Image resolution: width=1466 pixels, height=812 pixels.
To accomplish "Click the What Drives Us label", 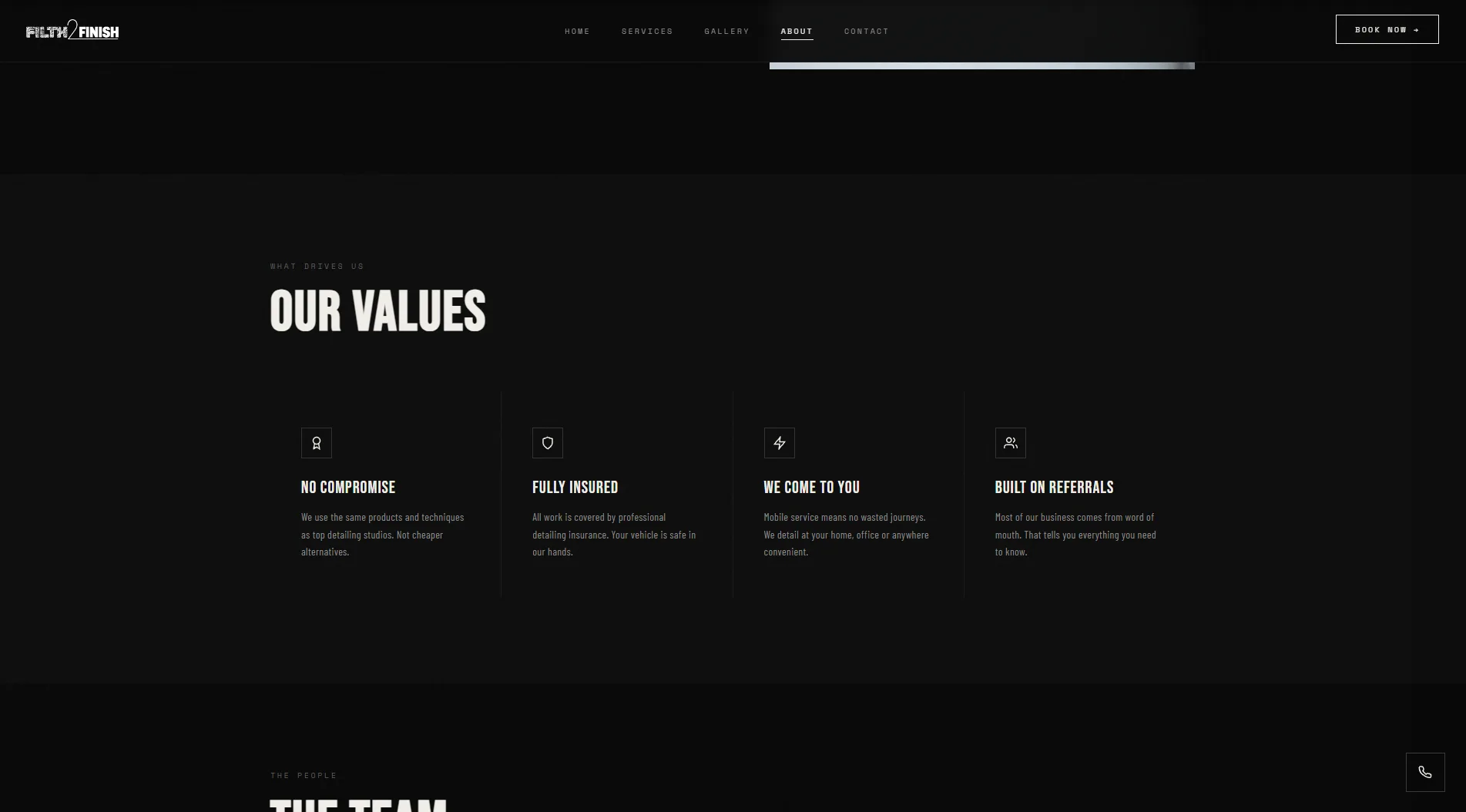I will 317,267.
